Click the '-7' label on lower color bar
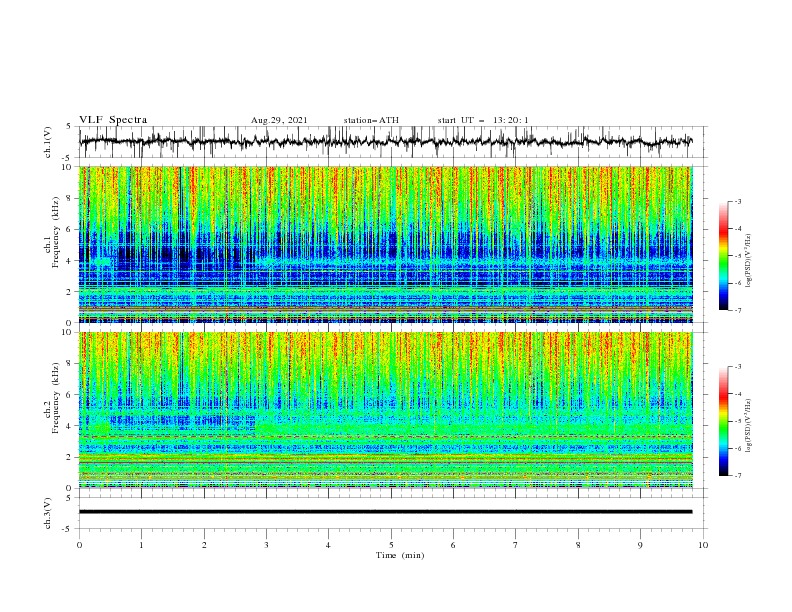 [x=737, y=476]
